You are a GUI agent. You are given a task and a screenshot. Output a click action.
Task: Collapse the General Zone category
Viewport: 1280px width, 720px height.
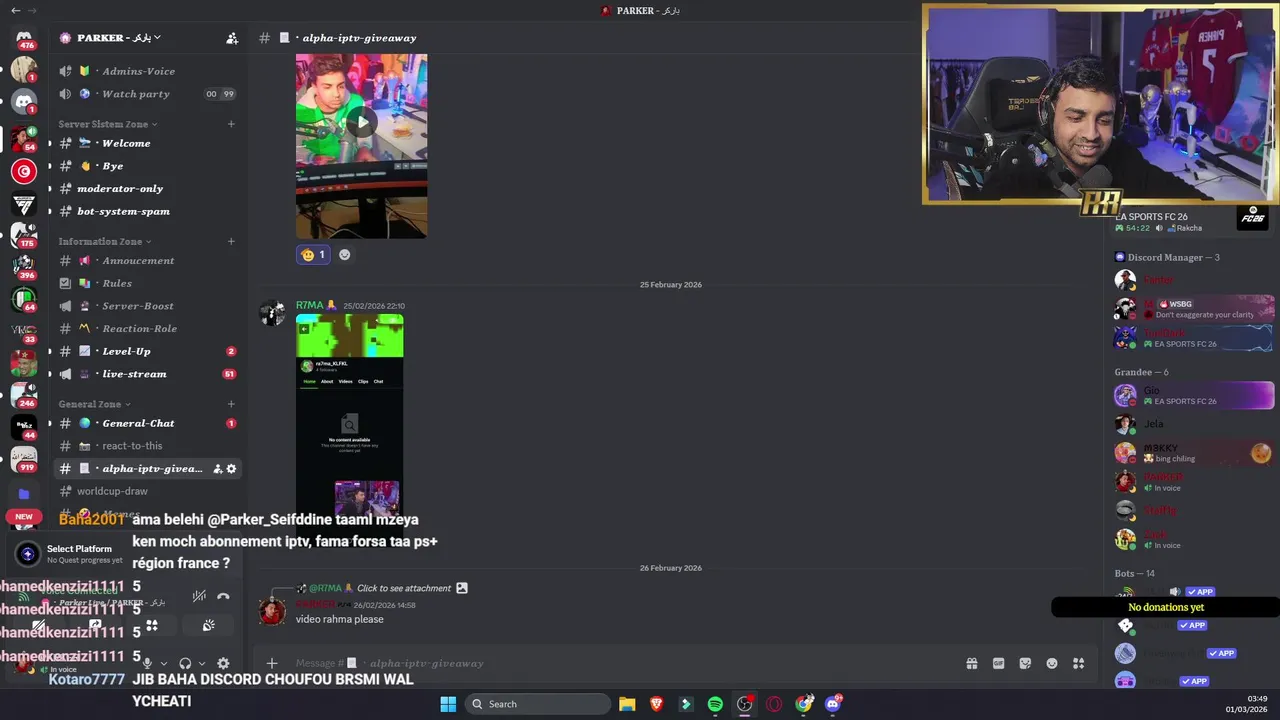(x=95, y=404)
